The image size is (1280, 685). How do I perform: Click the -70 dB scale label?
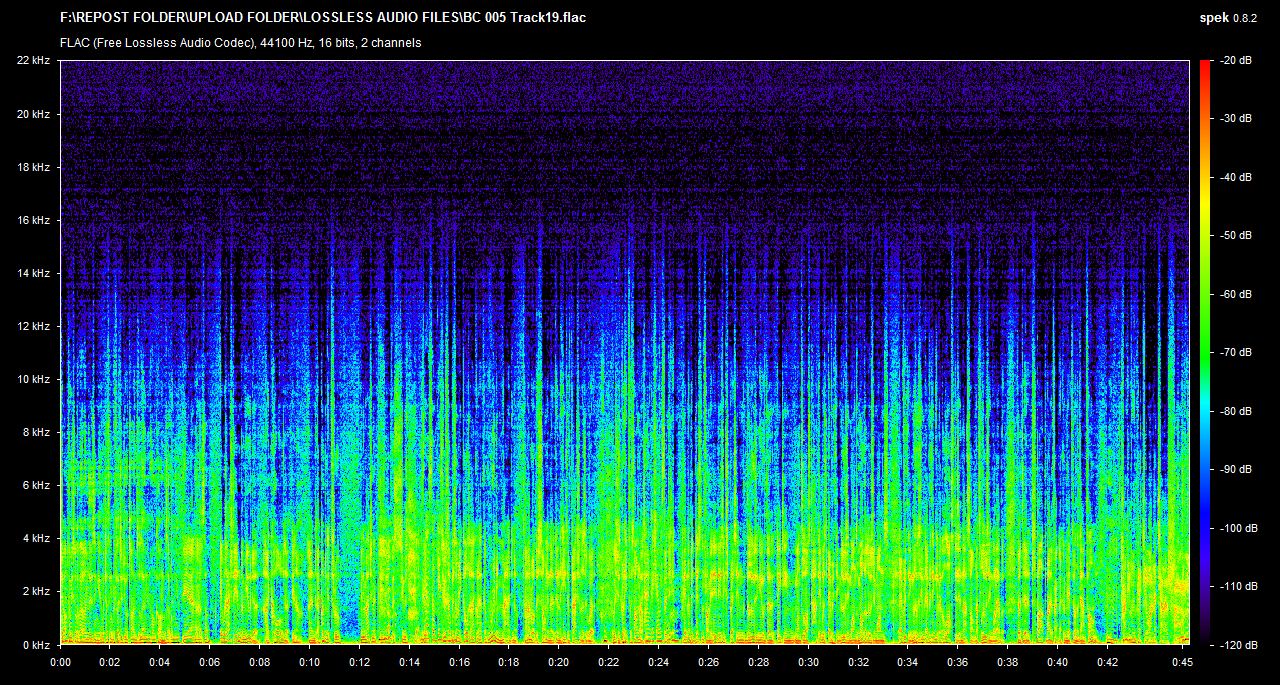1238,352
